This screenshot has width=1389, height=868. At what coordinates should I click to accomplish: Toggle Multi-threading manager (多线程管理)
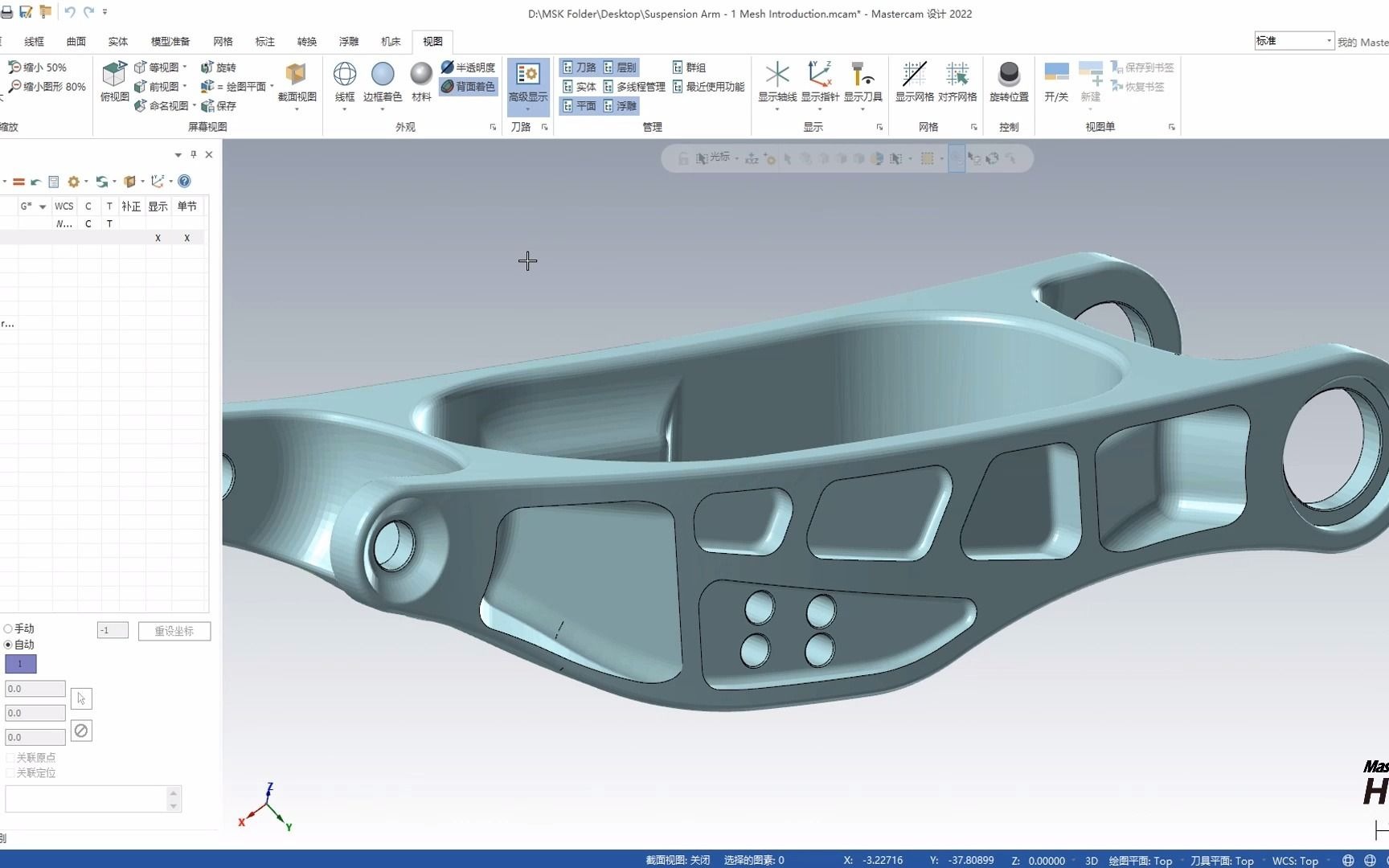pyautogui.click(x=634, y=86)
